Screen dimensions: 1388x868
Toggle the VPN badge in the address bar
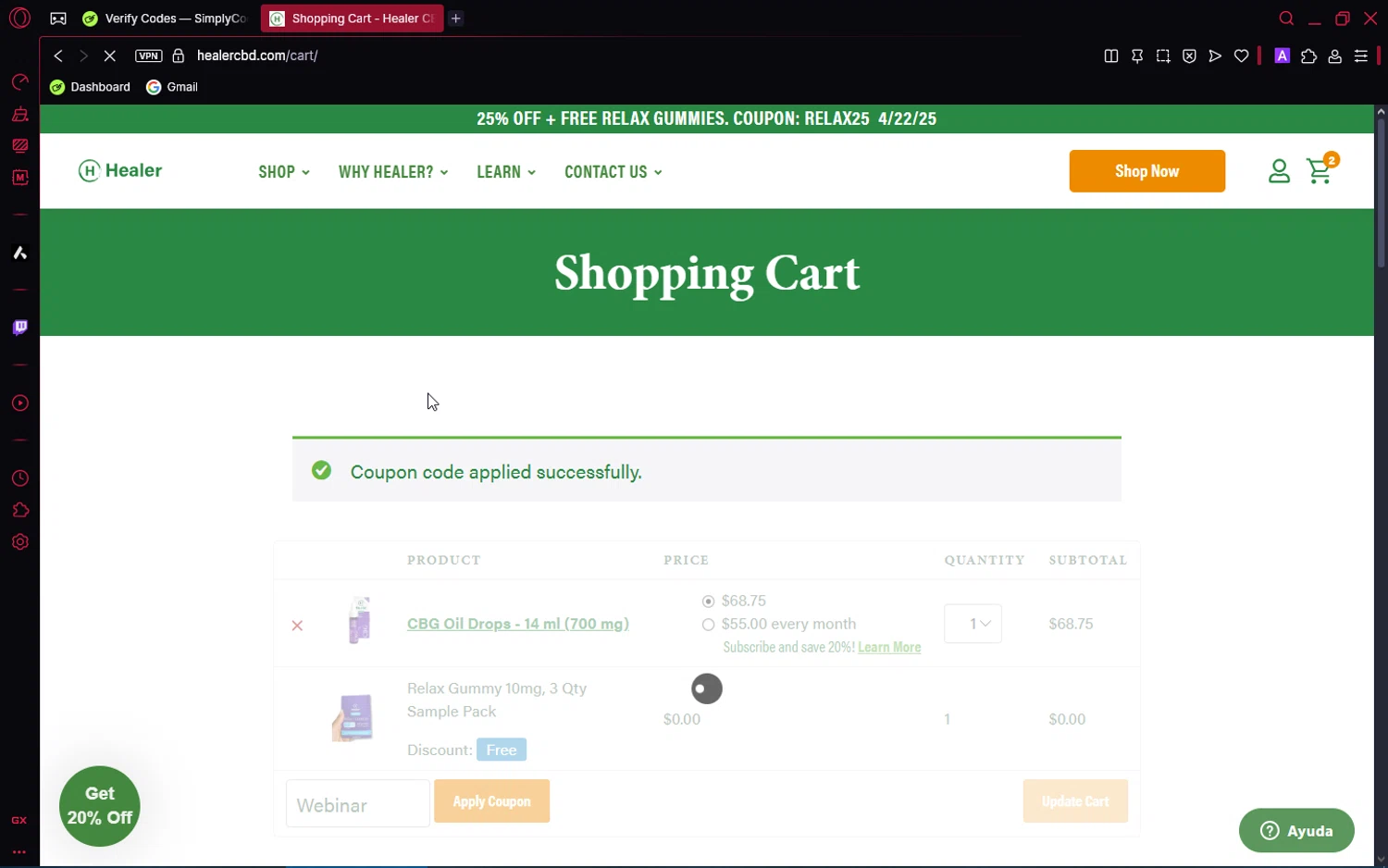coord(149,56)
